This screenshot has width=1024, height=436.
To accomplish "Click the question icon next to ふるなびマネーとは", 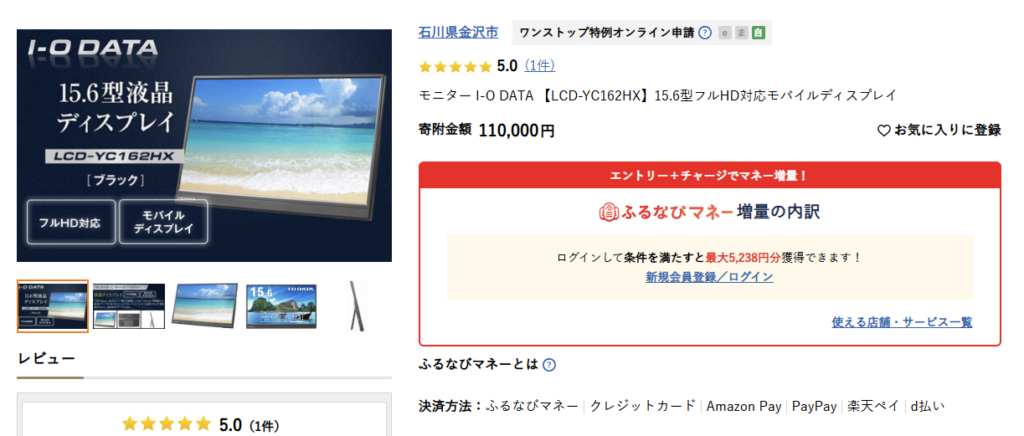I will click(549, 365).
